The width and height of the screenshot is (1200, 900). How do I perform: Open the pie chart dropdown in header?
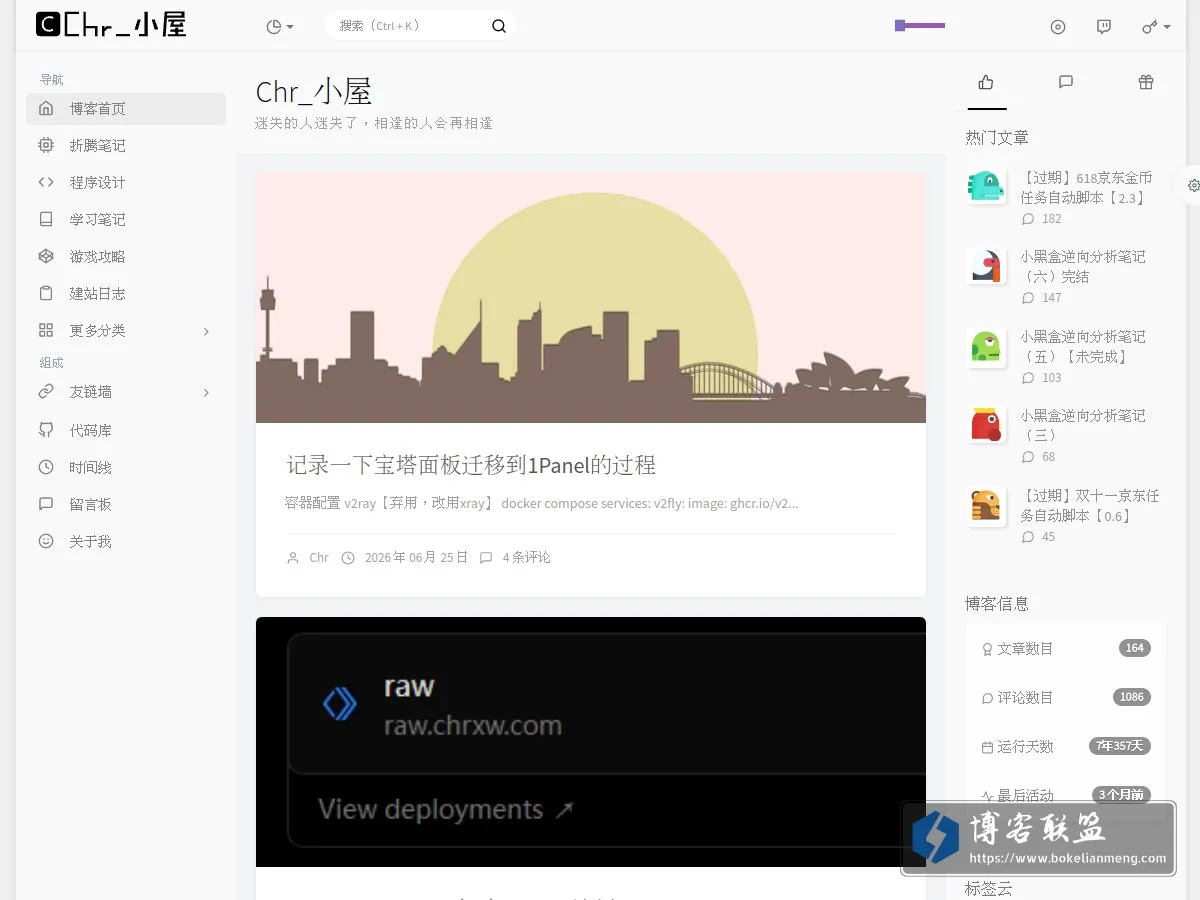click(x=280, y=27)
